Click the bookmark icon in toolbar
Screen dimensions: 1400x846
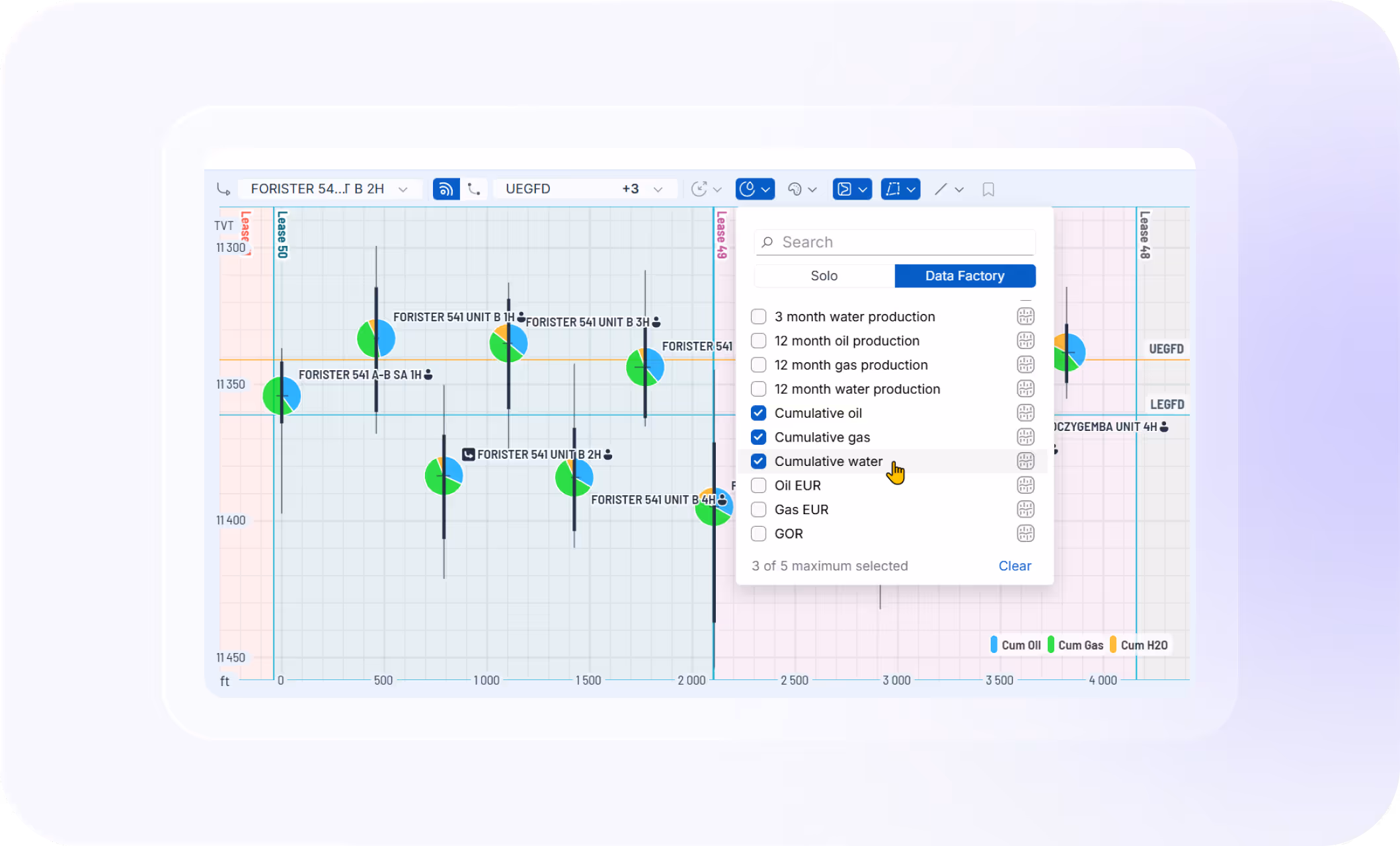(988, 190)
